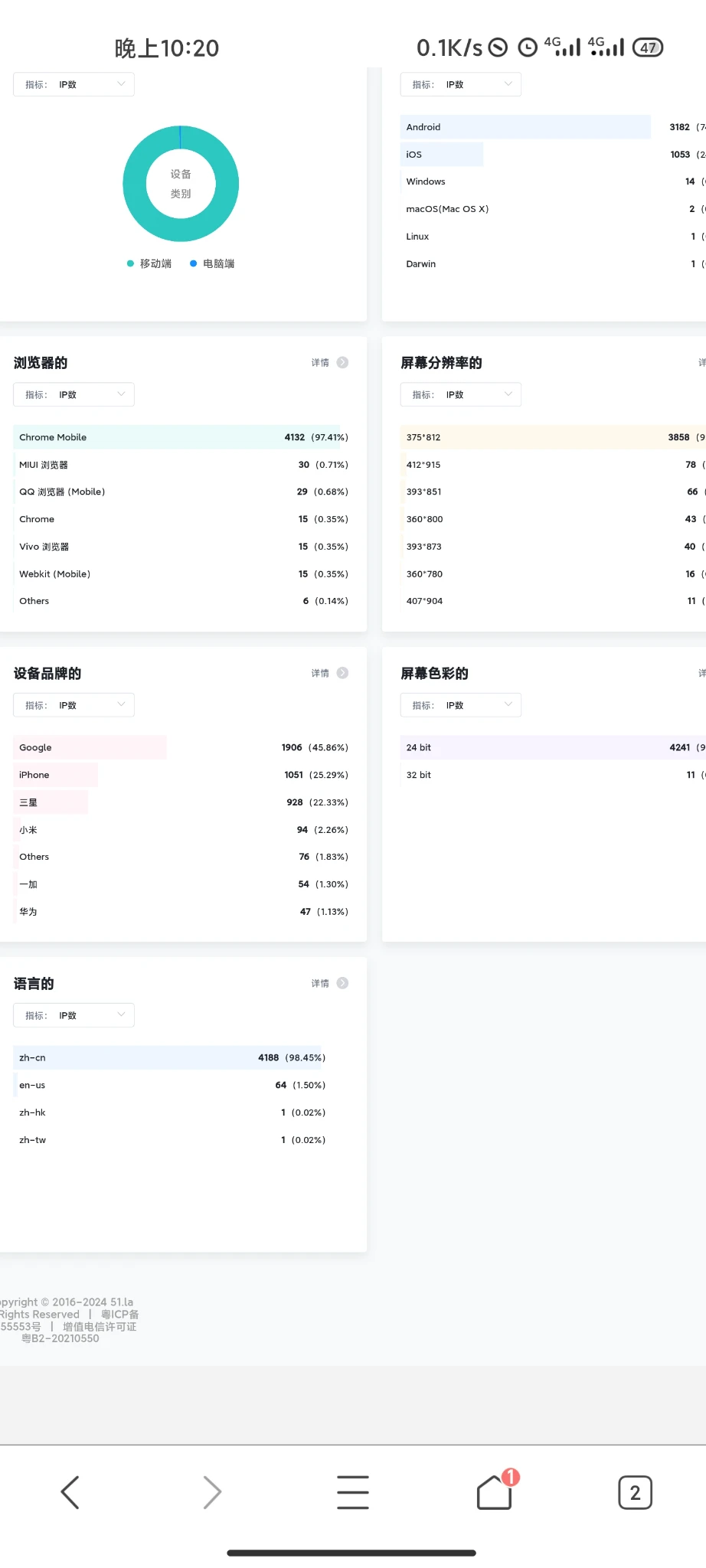Screen dimensions: 706x1568
Task: Tap the browser forward arrow
Action: [212, 1492]
